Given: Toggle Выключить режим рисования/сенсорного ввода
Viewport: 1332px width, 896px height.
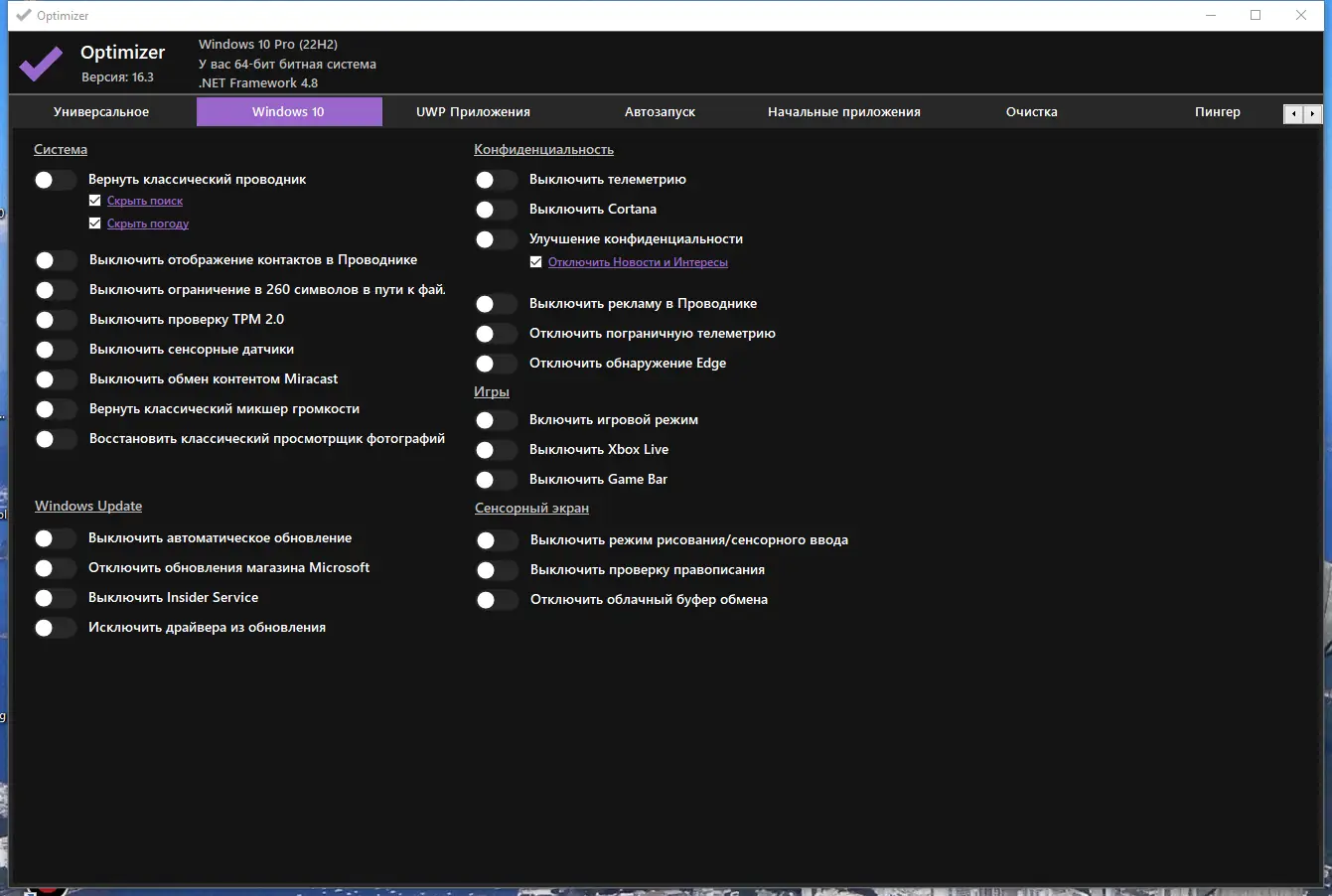Looking at the screenshot, I should coord(497,540).
